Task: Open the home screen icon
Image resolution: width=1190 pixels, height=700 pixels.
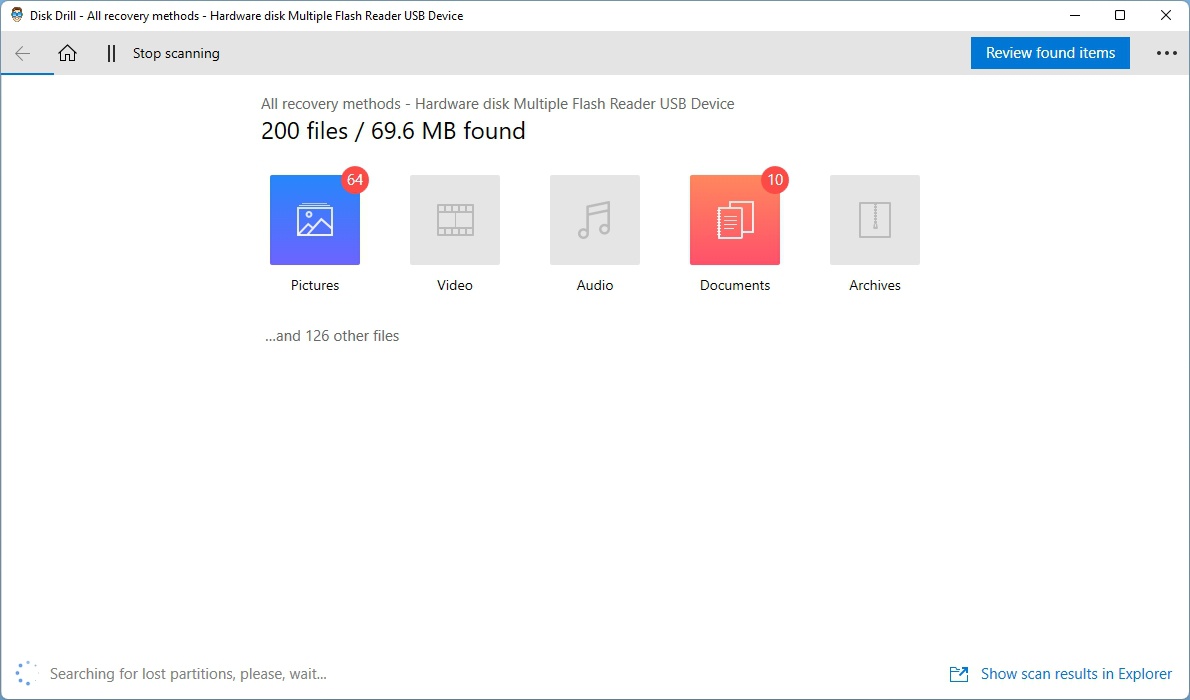Action: pos(68,52)
